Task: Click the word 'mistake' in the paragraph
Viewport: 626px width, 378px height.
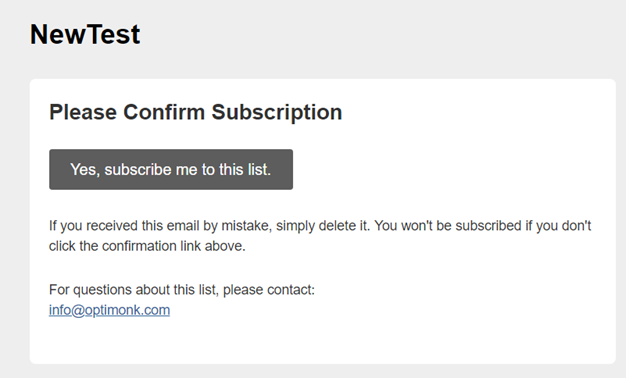Action: [x=246, y=226]
